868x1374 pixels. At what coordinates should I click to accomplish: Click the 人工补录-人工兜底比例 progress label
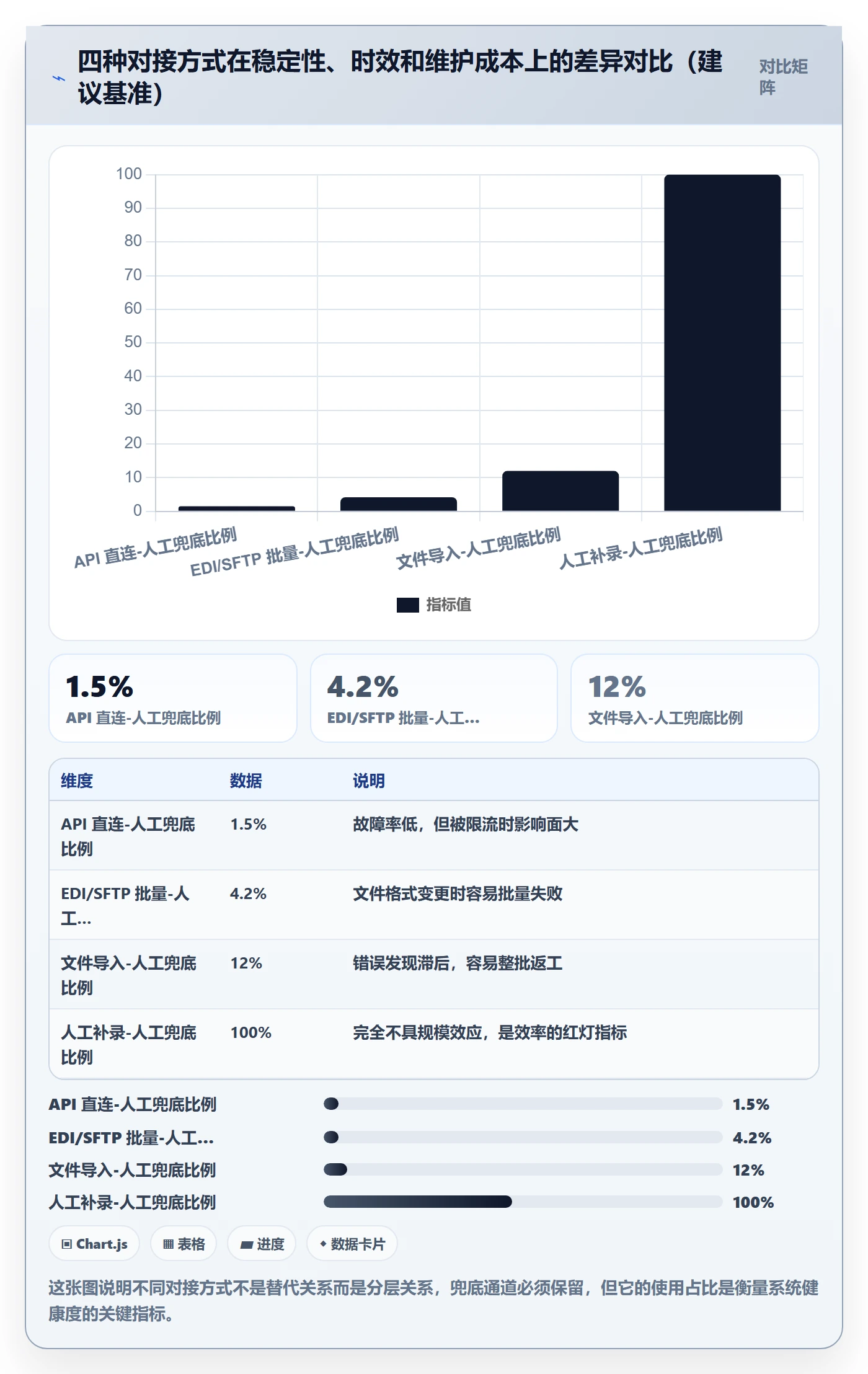pyautogui.click(x=132, y=1202)
